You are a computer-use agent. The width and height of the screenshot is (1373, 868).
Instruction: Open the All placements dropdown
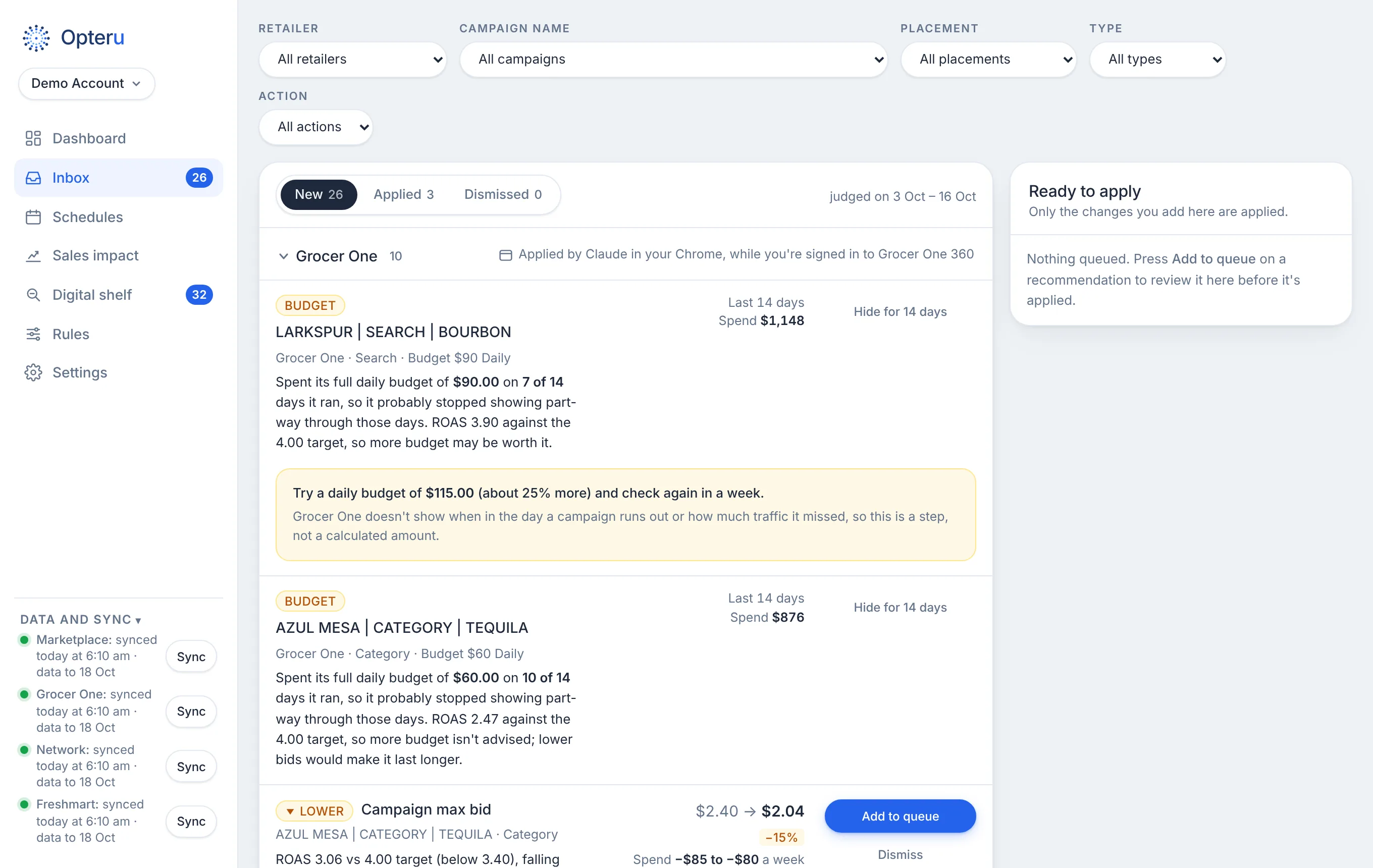(x=988, y=59)
